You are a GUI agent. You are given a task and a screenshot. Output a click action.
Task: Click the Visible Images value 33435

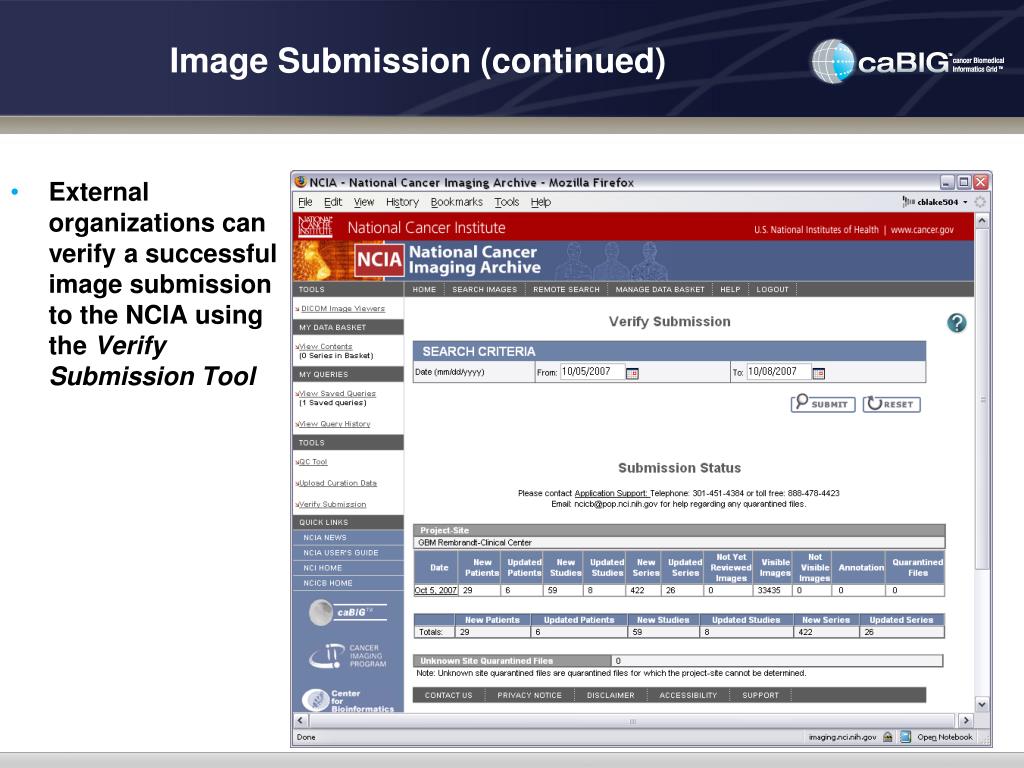coord(769,590)
